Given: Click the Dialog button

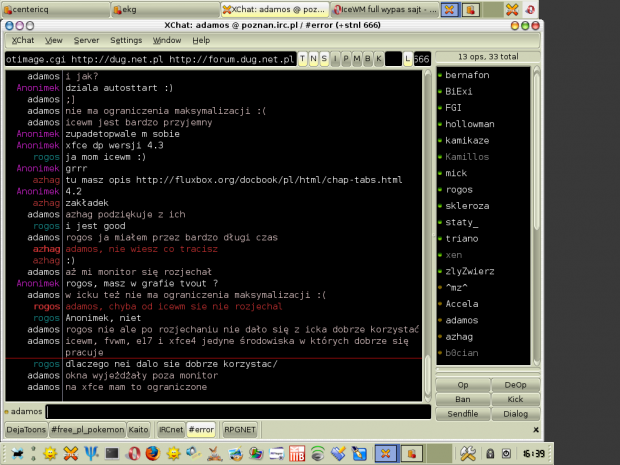Looking at the screenshot, I should 515,414.
